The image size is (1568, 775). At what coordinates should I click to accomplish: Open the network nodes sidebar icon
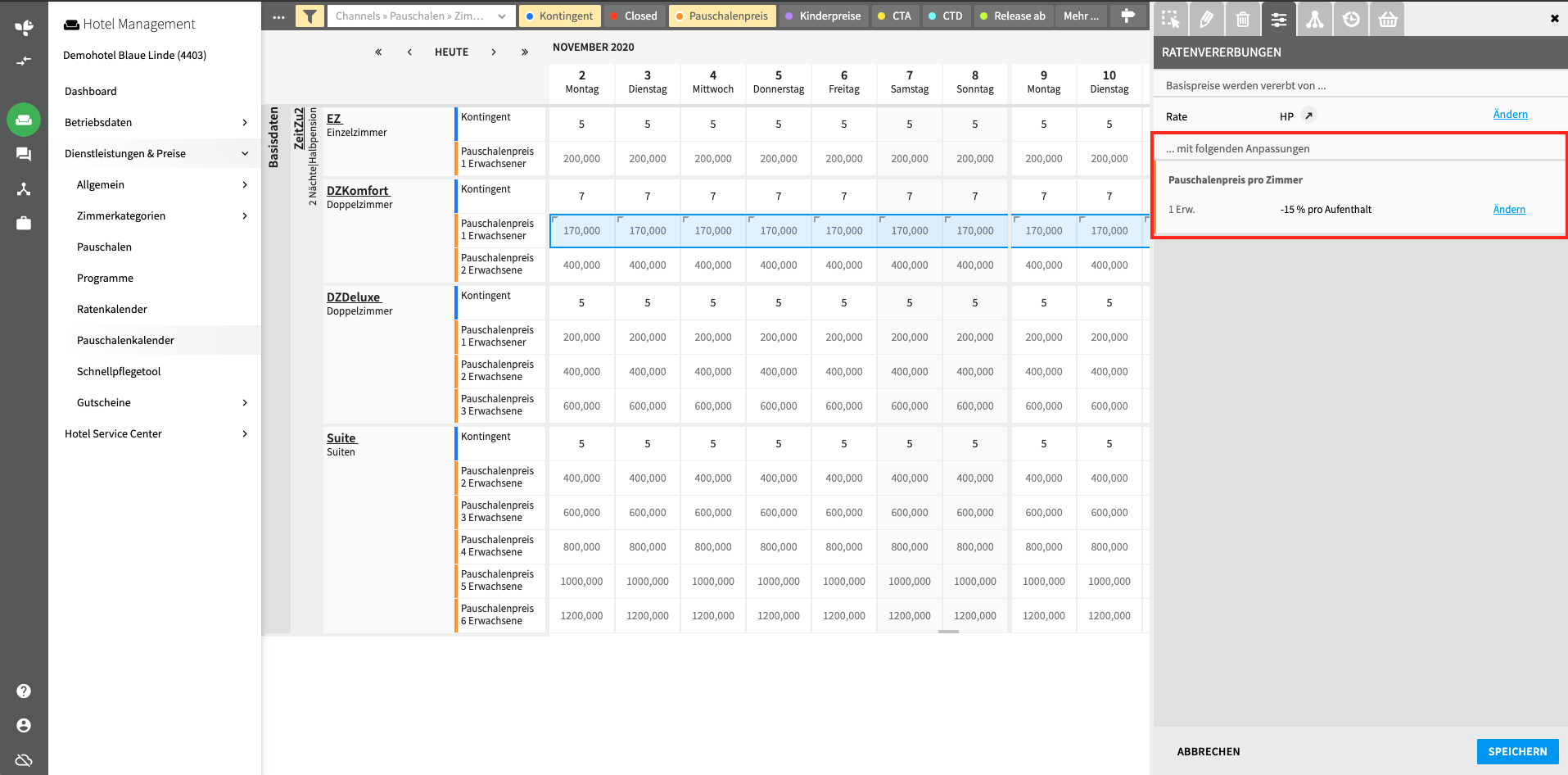point(24,188)
